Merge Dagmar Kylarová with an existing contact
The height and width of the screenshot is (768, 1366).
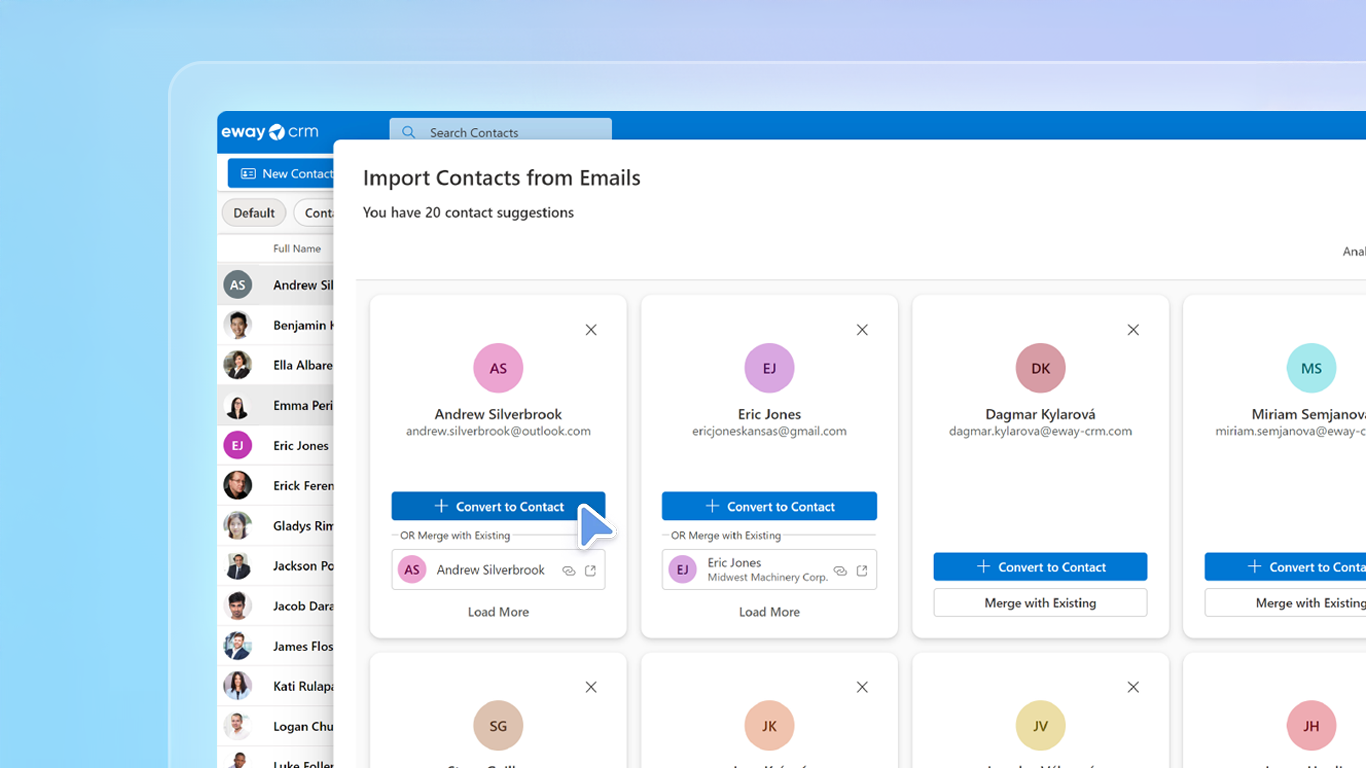(1040, 602)
